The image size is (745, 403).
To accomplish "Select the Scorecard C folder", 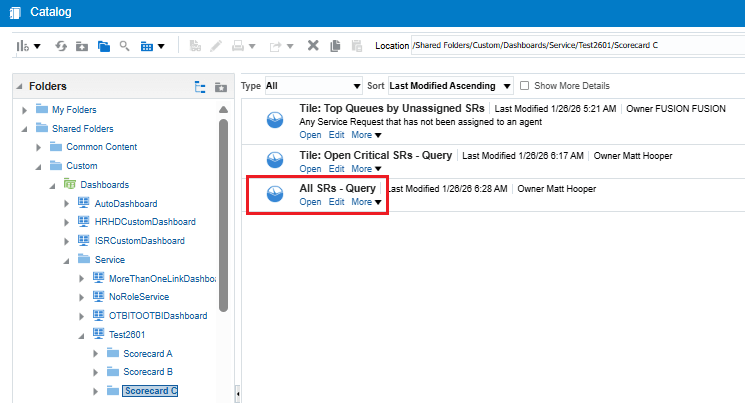I will (x=150, y=391).
